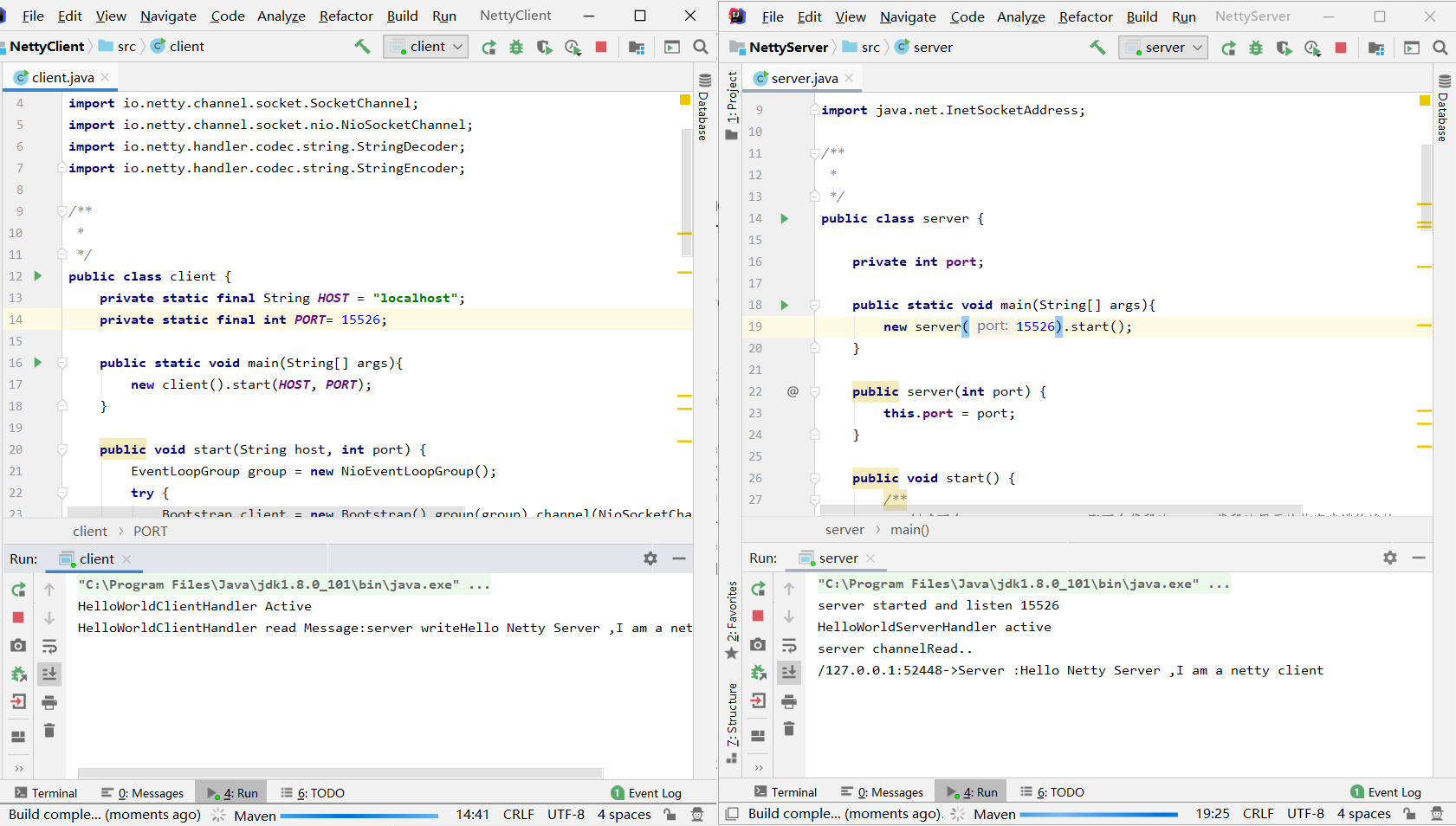Expand more actions chevron in server Run panel

coord(759,767)
